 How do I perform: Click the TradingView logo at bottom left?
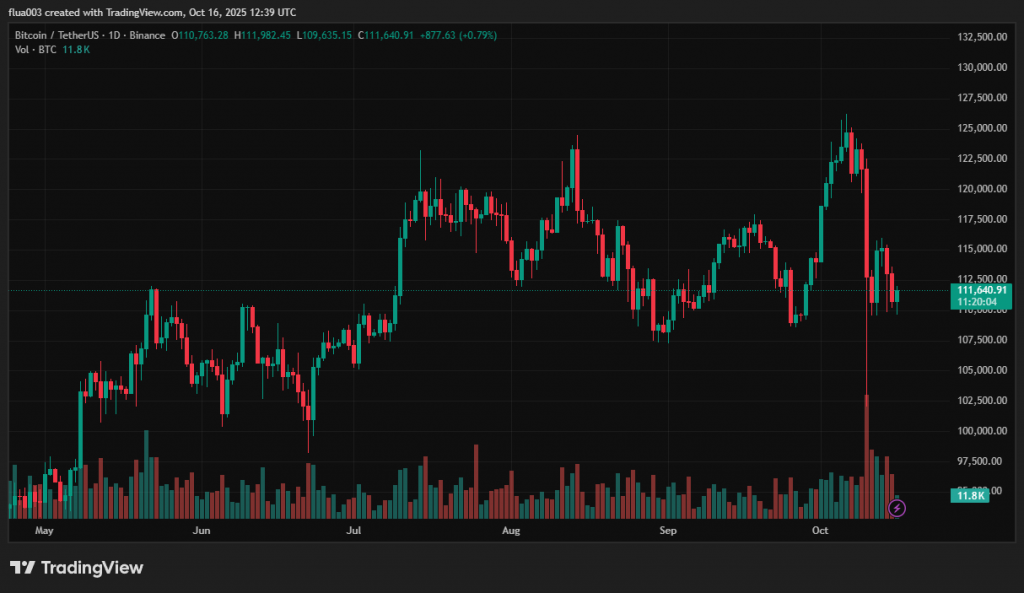(x=77, y=568)
